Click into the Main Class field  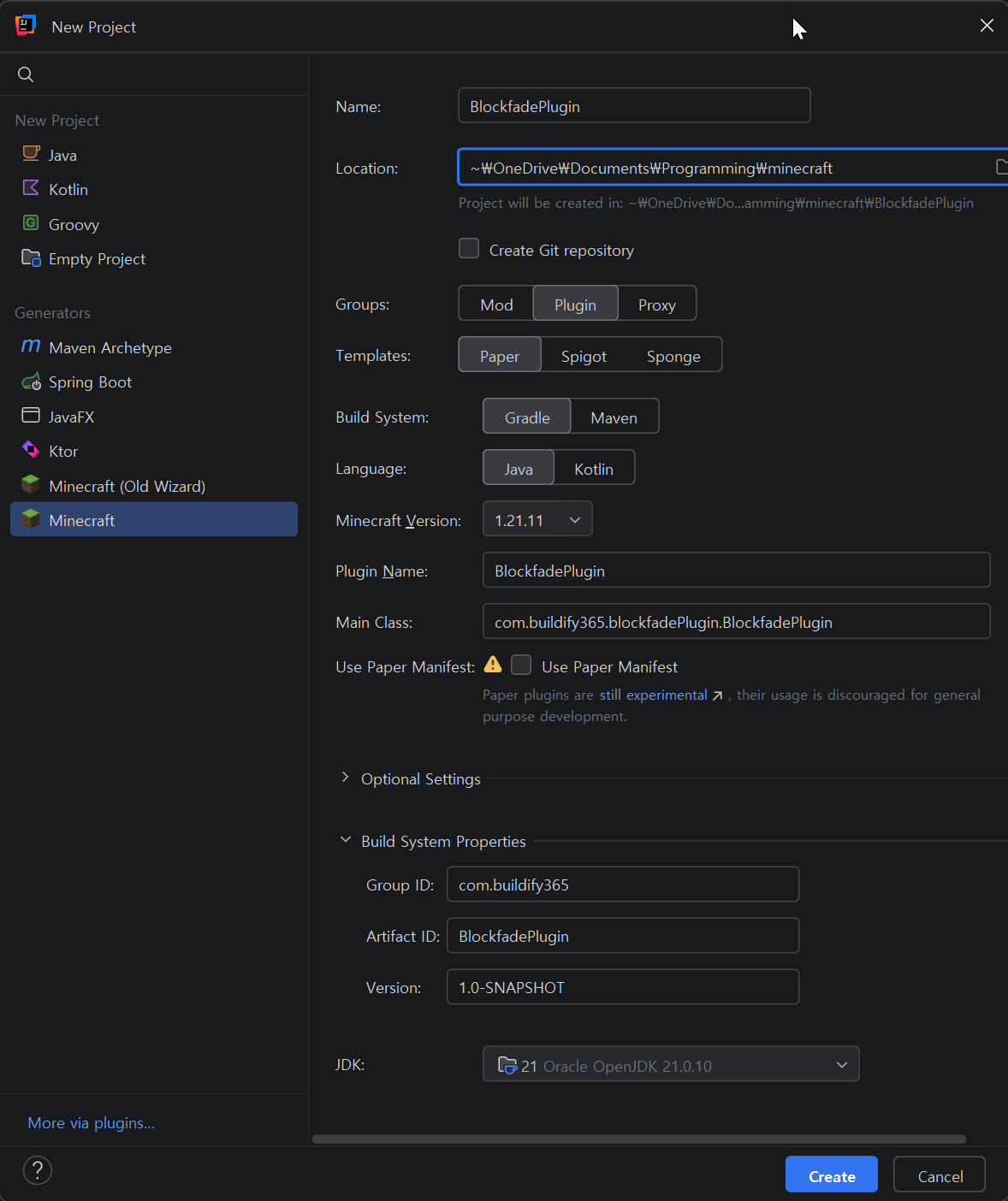click(x=737, y=621)
